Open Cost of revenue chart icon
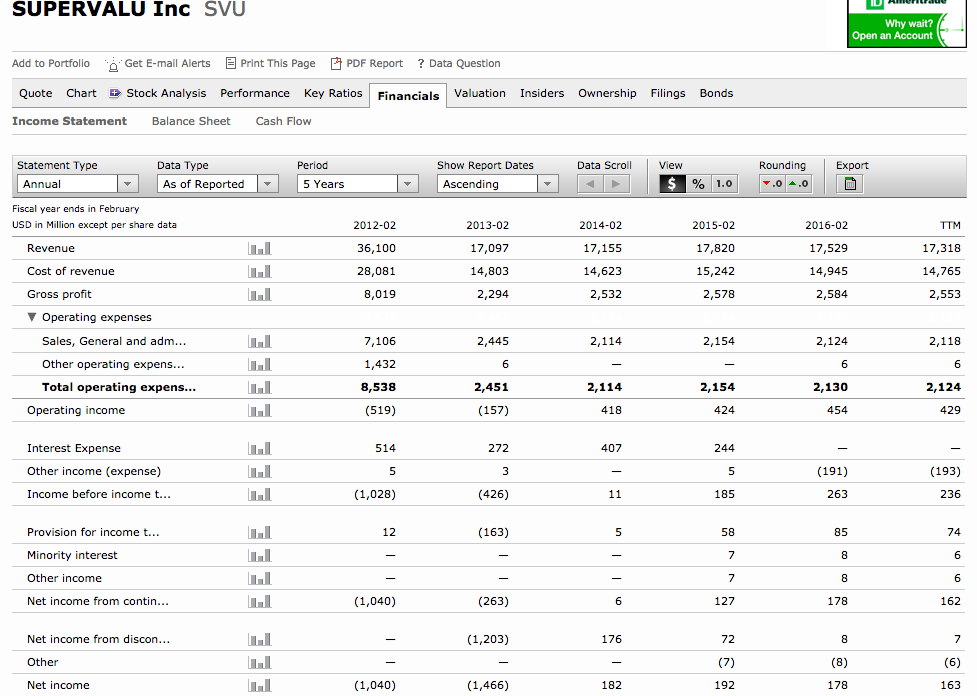This screenshot has width=977, height=696. 259,272
